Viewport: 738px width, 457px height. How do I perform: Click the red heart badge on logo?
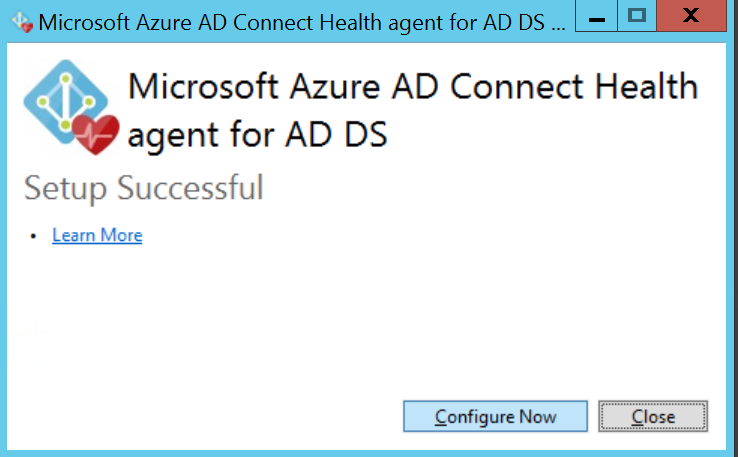click(100, 133)
